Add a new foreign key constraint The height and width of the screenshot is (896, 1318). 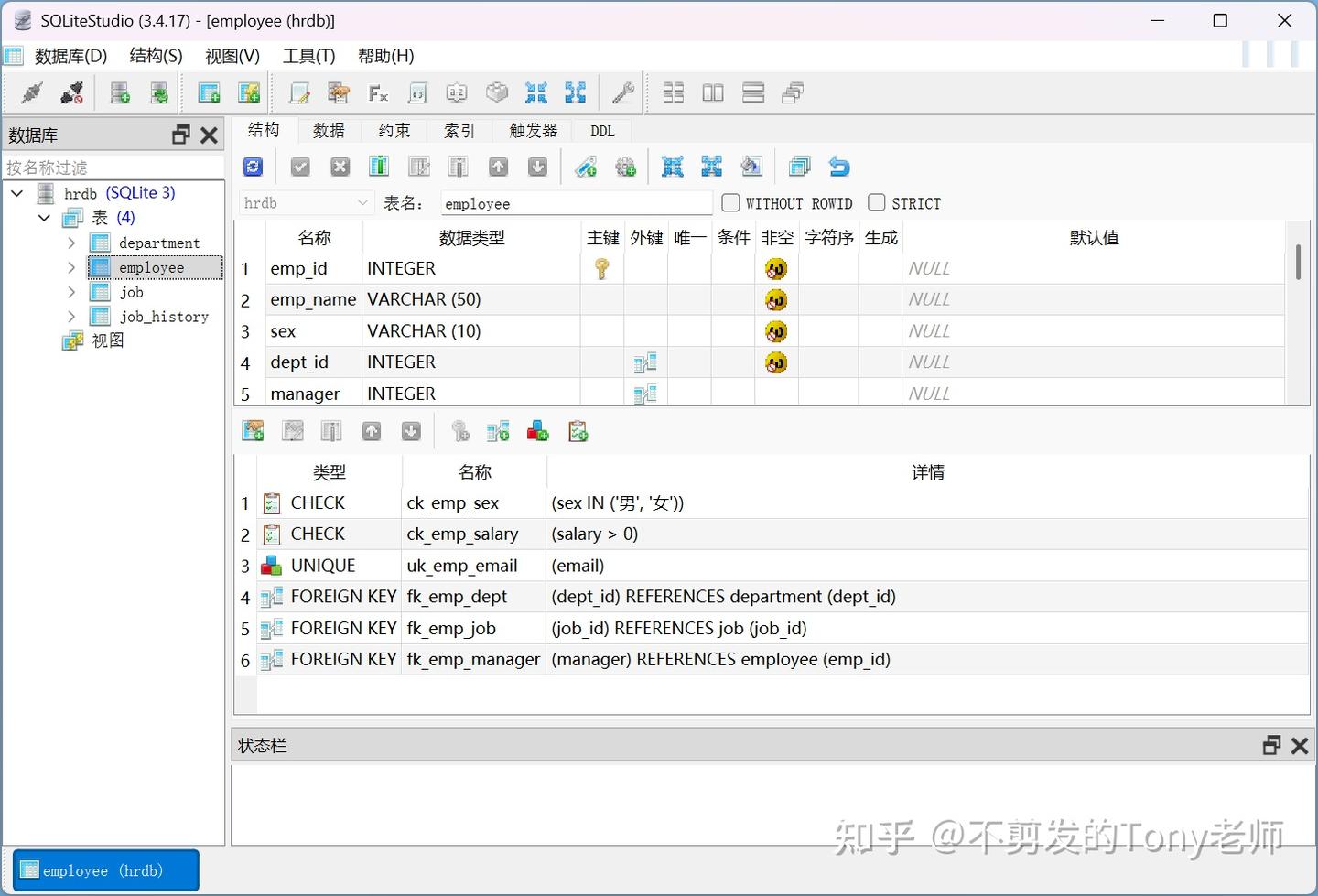(x=498, y=430)
